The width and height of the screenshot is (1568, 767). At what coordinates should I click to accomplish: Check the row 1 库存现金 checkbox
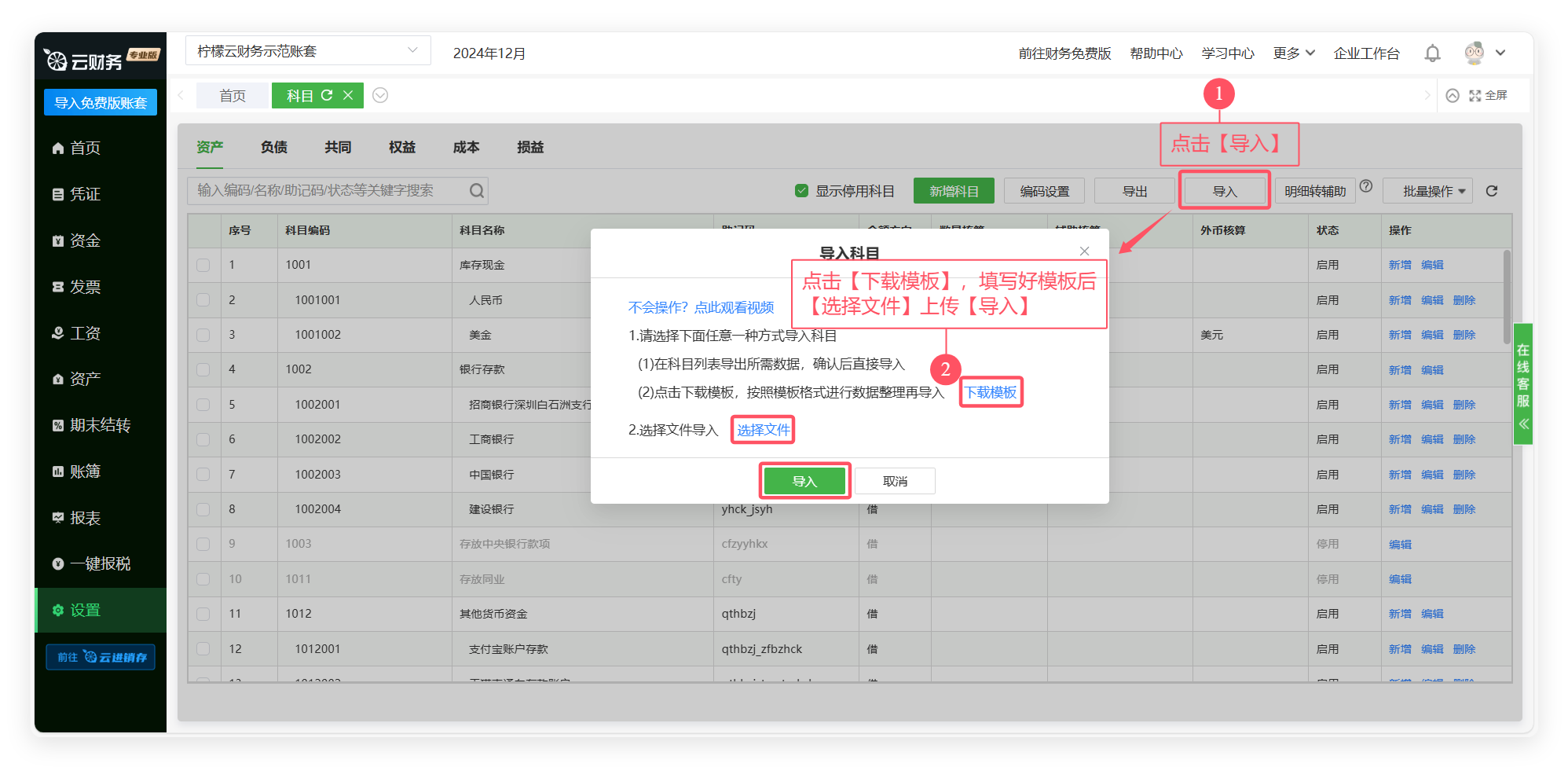click(203, 266)
